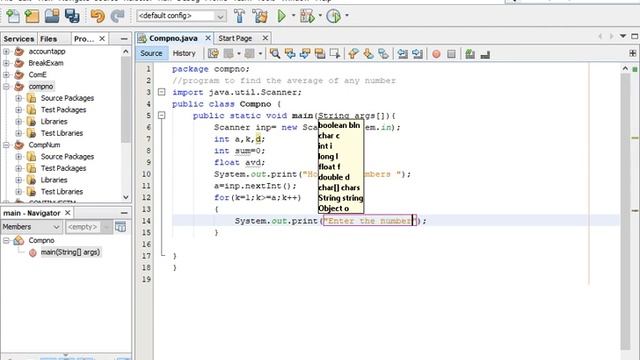Select the Compno.java editor tab
The width and height of the screenshot is (640, 360).
pyautogui.click(x=173, y=38)
